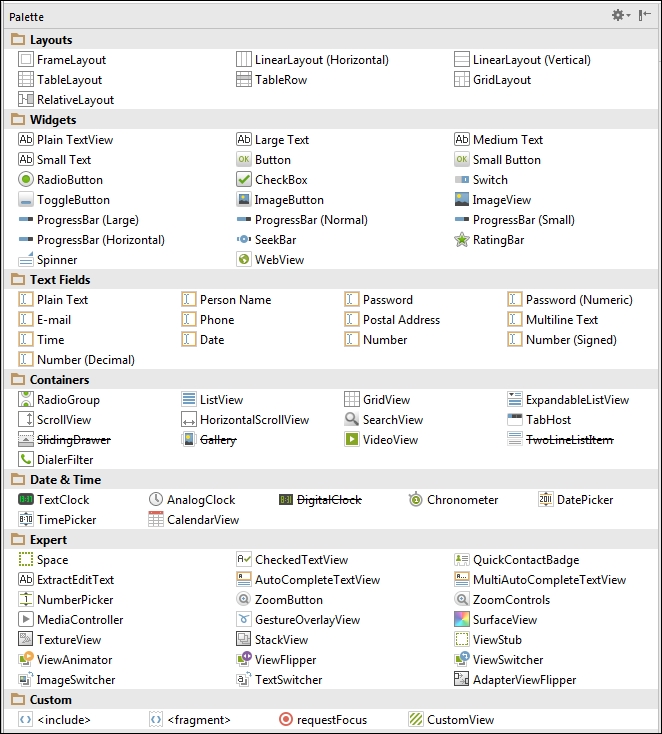Choose the SearchView magnifier icon
662x734 pixels.
tap(352, 420)
